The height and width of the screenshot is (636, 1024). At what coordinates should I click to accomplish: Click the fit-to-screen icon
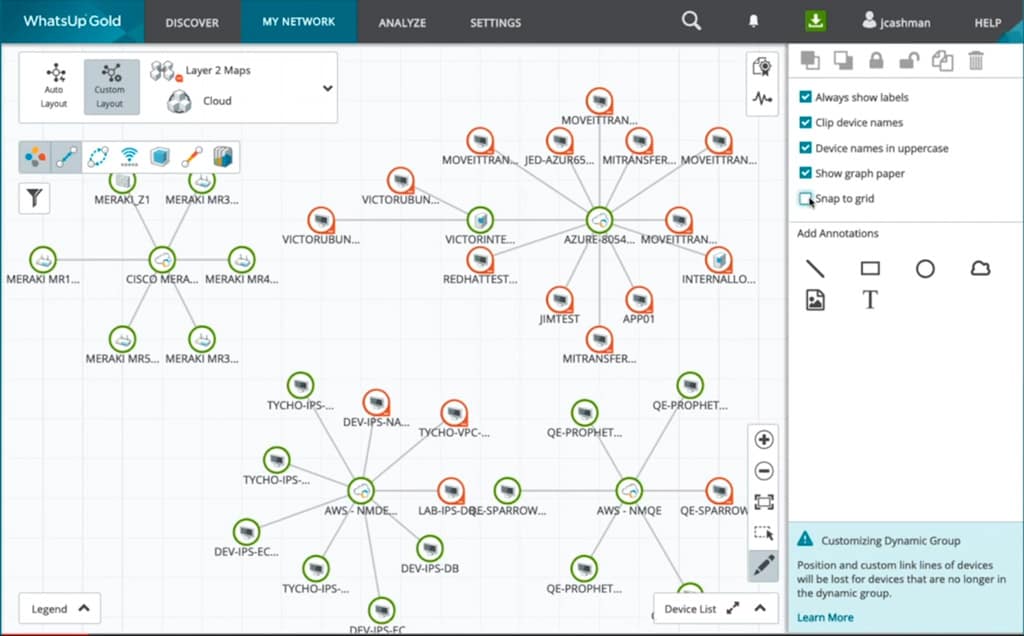(763, 502)
